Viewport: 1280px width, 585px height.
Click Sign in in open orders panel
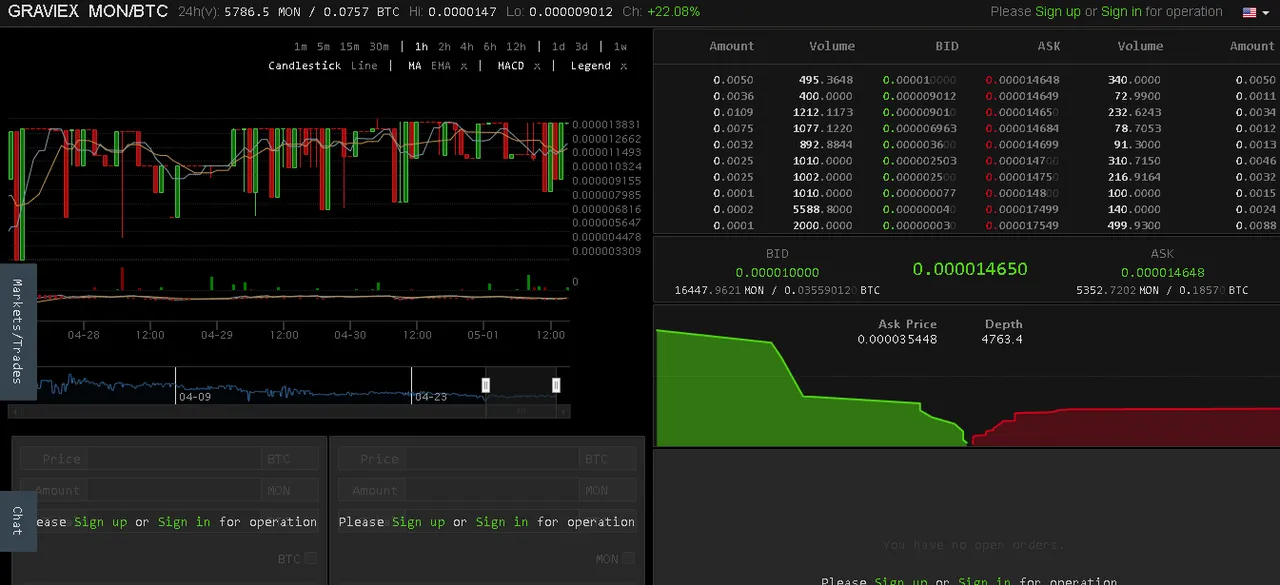click(985, 581)
